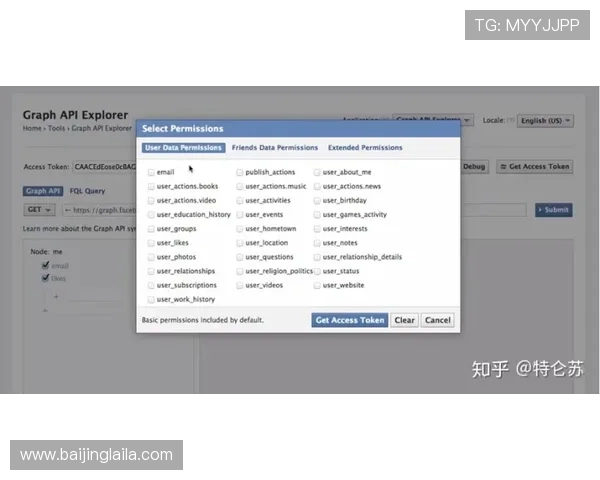Switch to Friends Data Permissions tab
The height and width of the screenshot is (480, 600).
coord(274,148)
